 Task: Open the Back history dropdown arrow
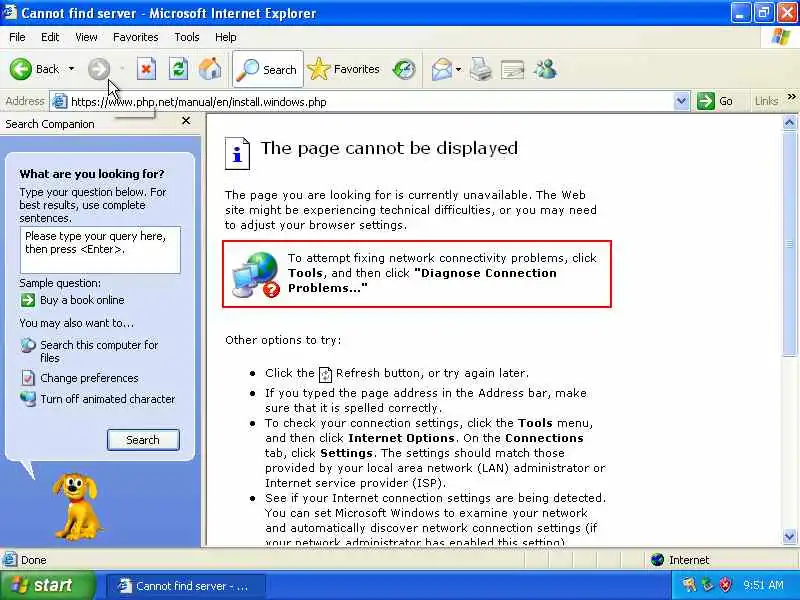pos(71,69)
